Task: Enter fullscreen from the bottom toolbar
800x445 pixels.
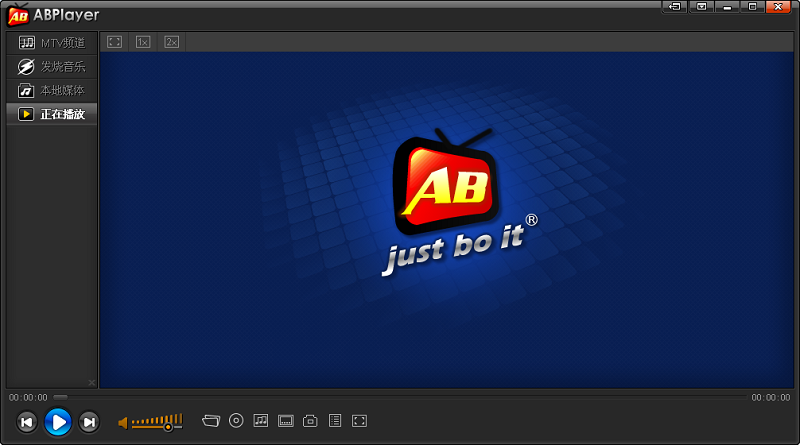Action: pyautogui.click(x=360, y=421)
